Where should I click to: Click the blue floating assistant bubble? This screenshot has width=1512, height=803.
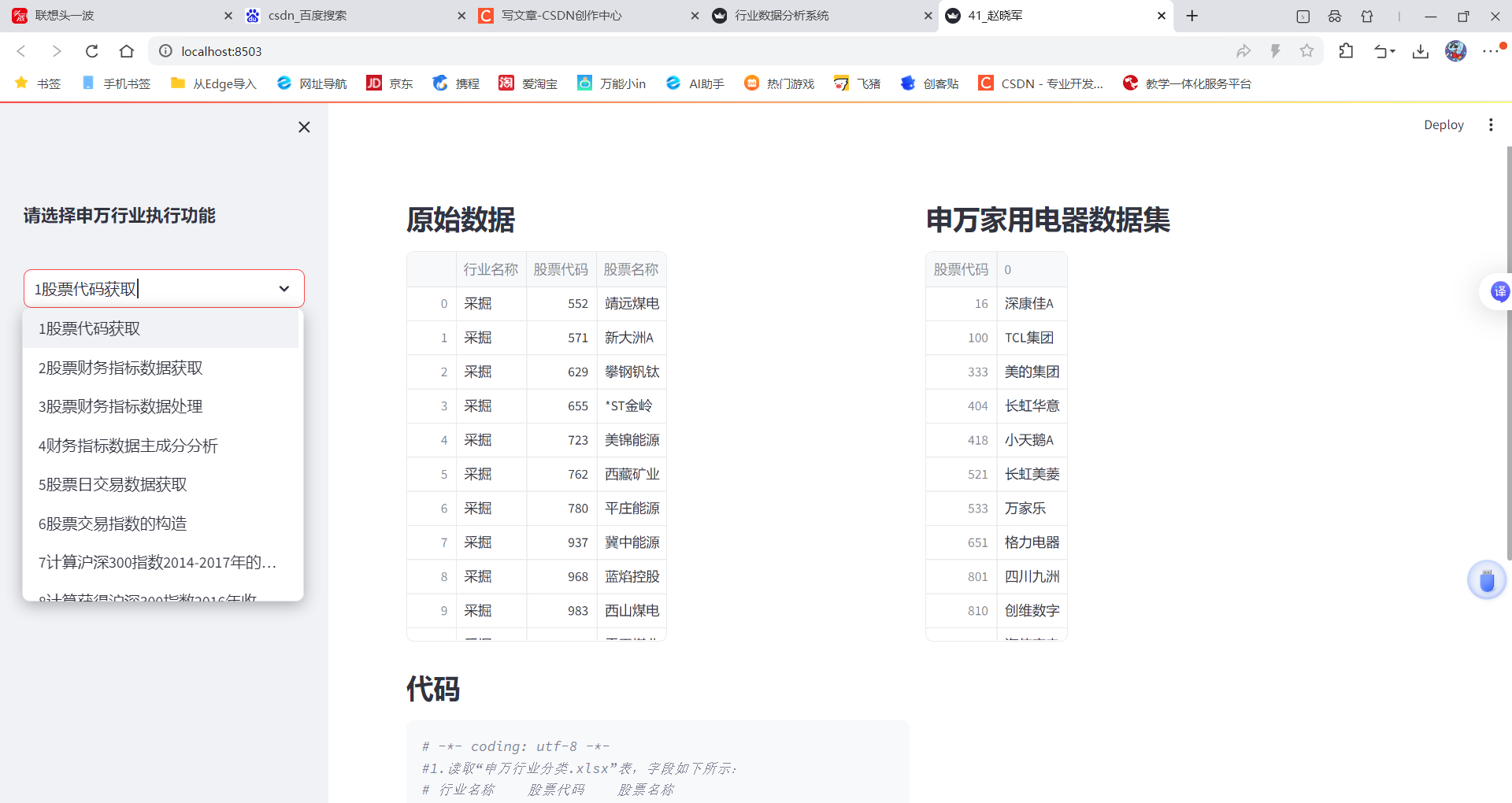pos(1487,580)
